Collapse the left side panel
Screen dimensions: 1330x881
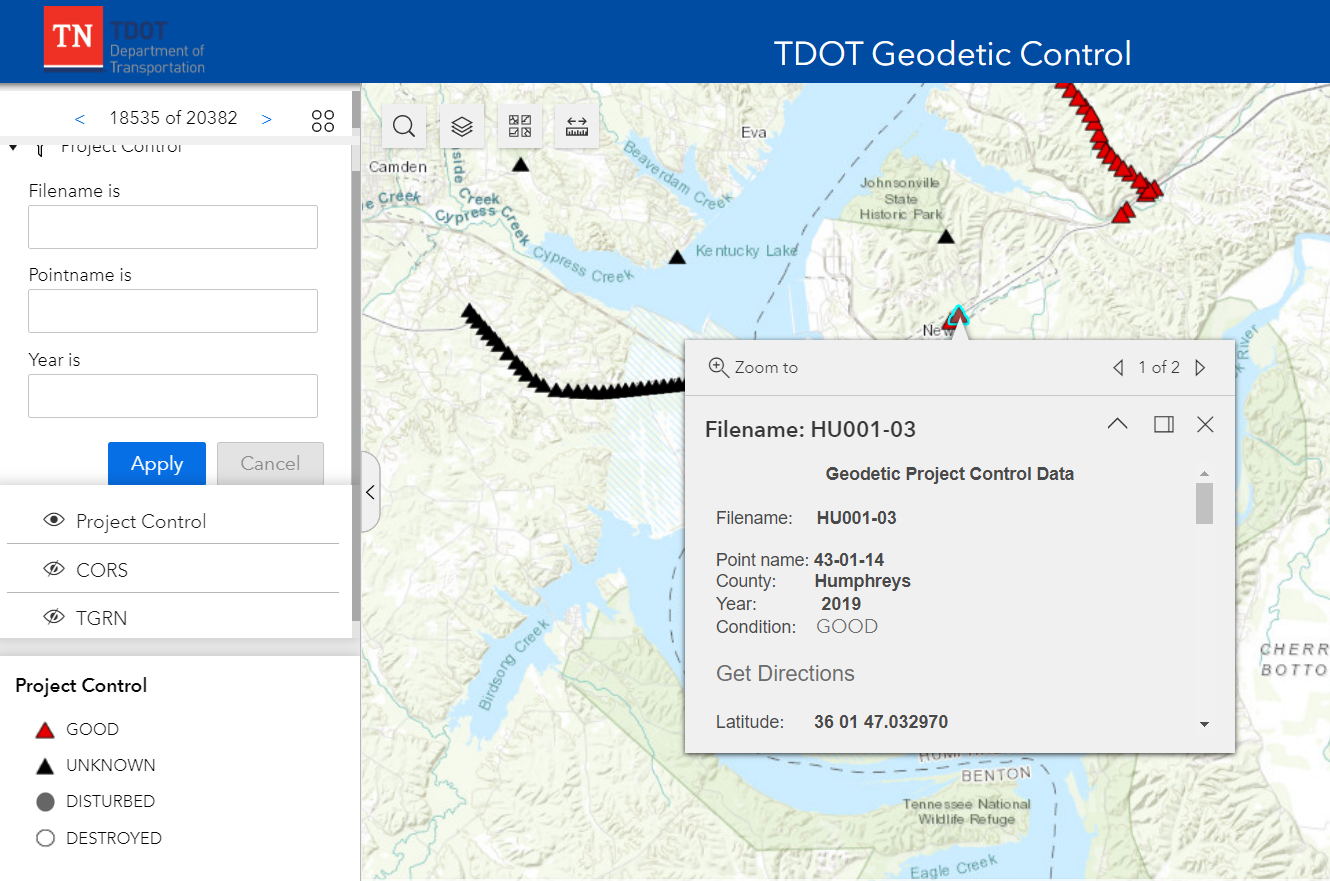click(x=370, y=492)
